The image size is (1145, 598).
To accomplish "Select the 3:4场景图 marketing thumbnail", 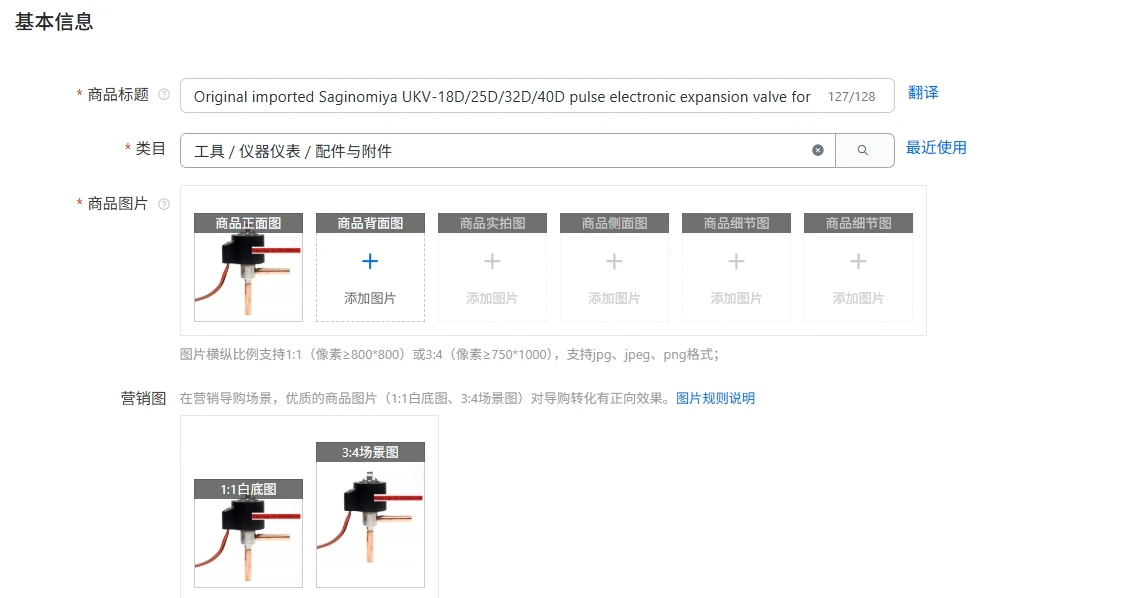I will click(x=370, y=524).
